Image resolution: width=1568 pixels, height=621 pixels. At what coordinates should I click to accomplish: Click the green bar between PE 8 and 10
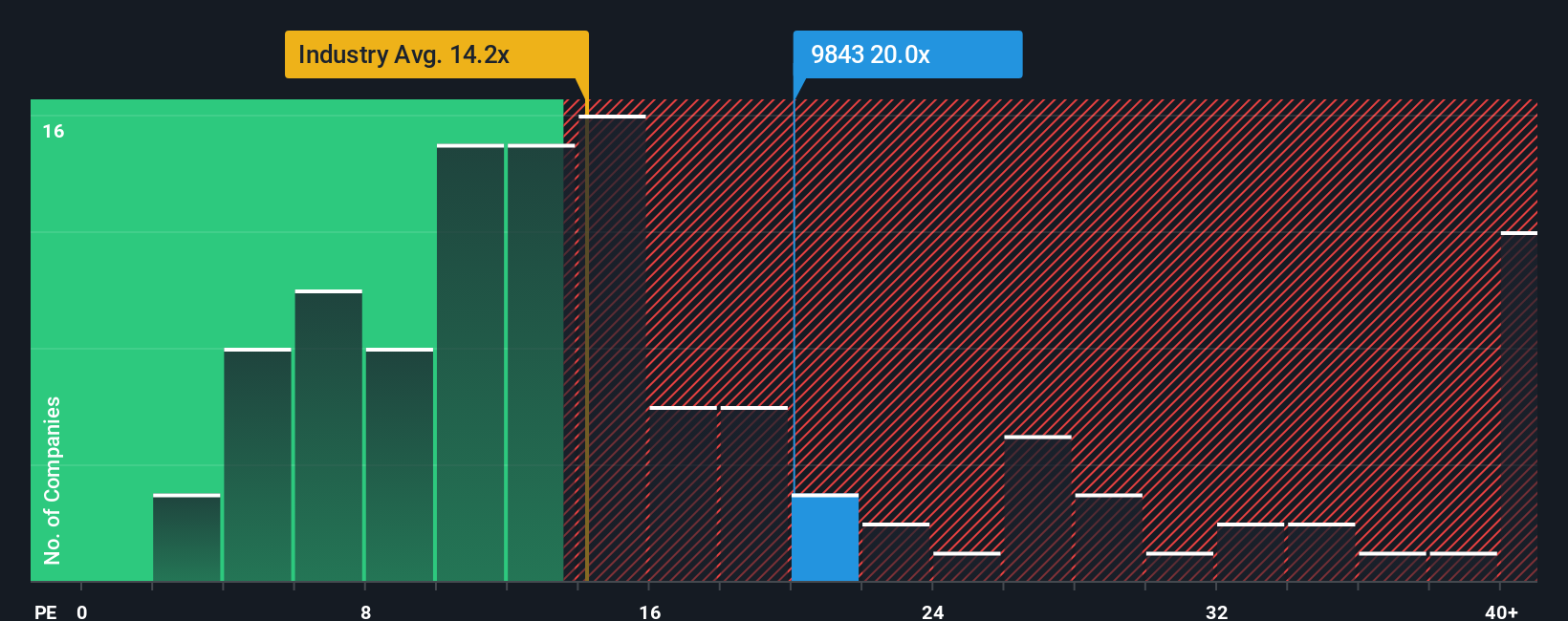400,465
